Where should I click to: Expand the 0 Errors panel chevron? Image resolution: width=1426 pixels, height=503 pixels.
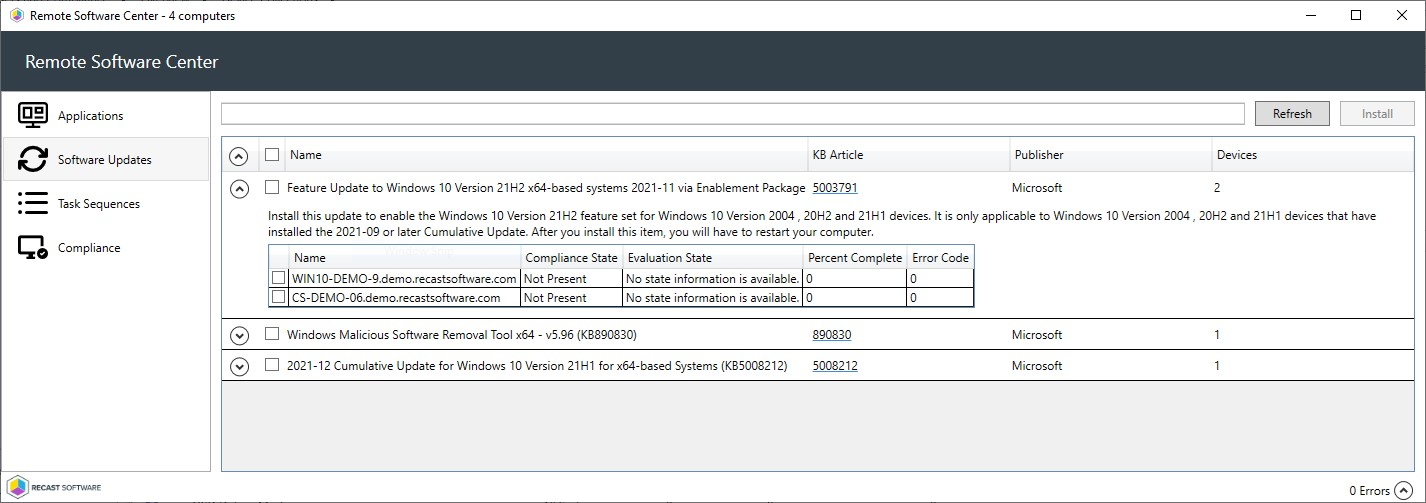click(1403, 490)
